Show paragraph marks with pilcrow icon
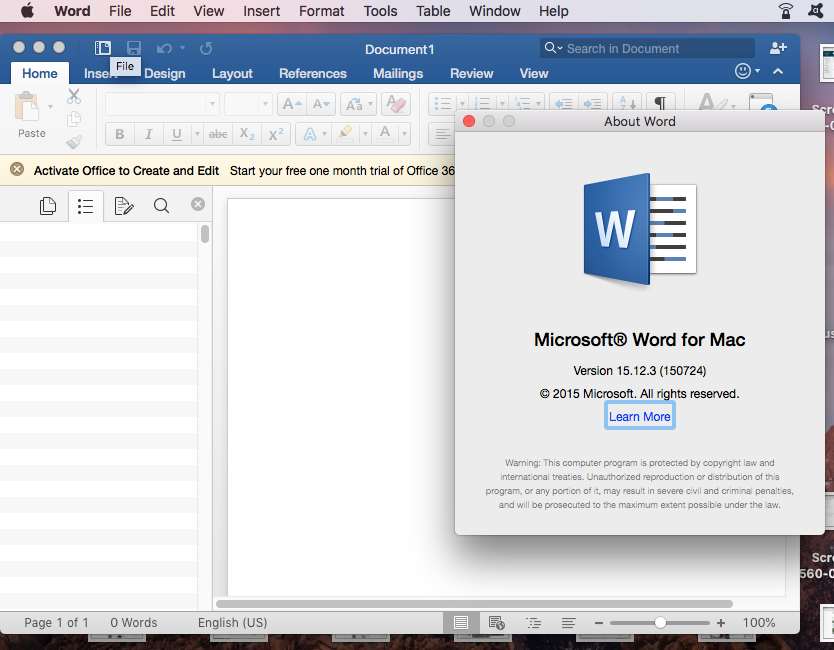The image size is (834, 650). pos(660,103)
